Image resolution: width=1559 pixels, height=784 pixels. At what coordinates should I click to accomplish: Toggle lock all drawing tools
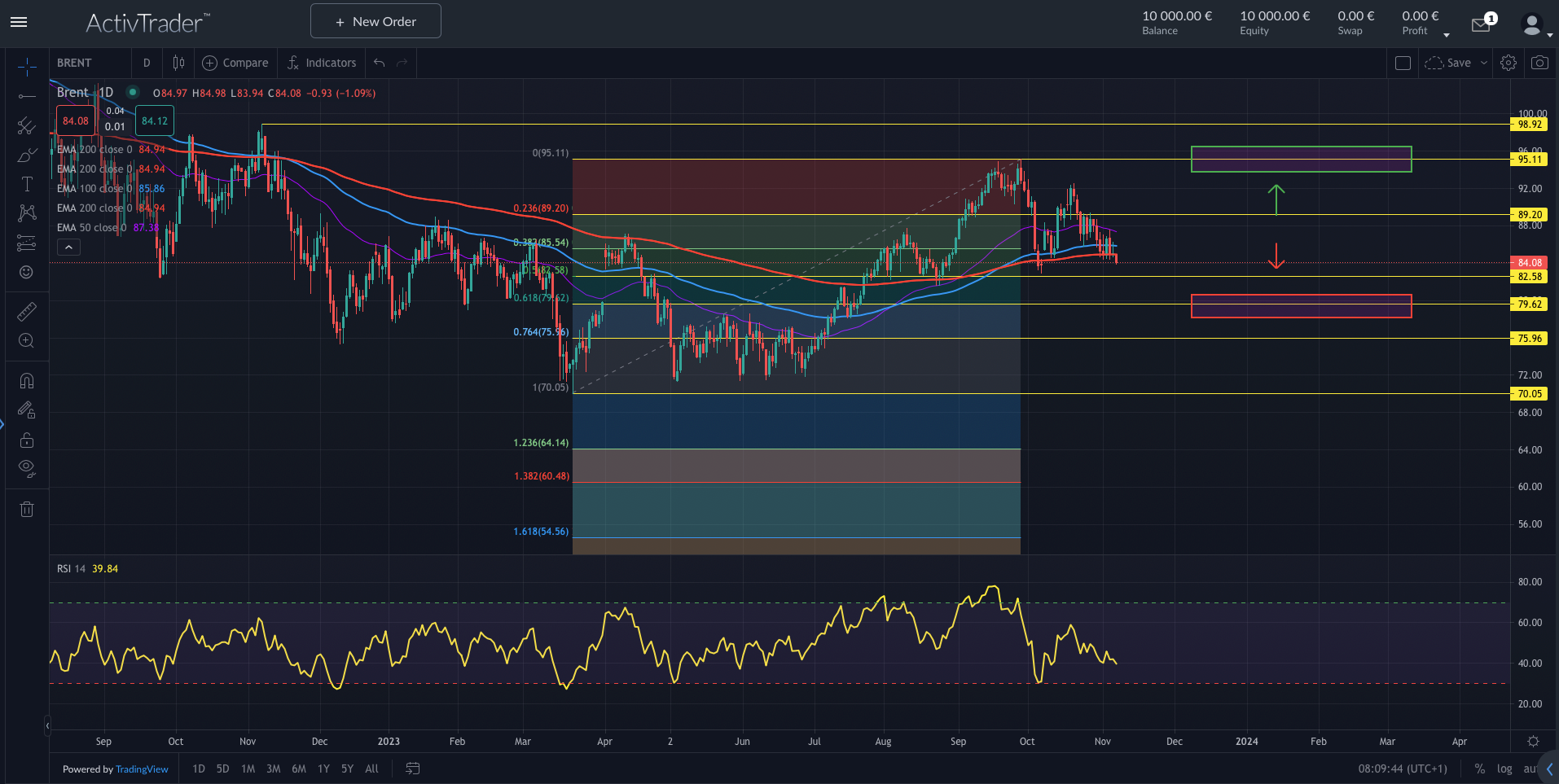[x=26, y=440]
